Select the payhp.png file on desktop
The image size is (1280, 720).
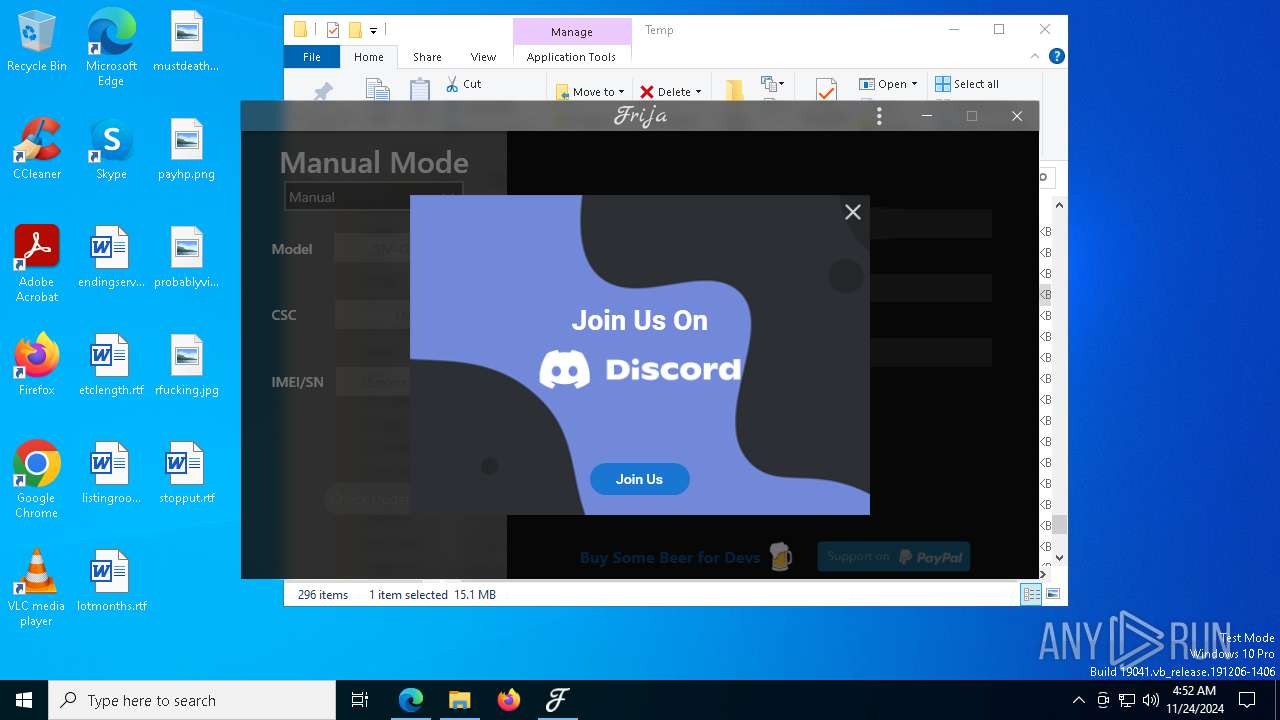186,150
